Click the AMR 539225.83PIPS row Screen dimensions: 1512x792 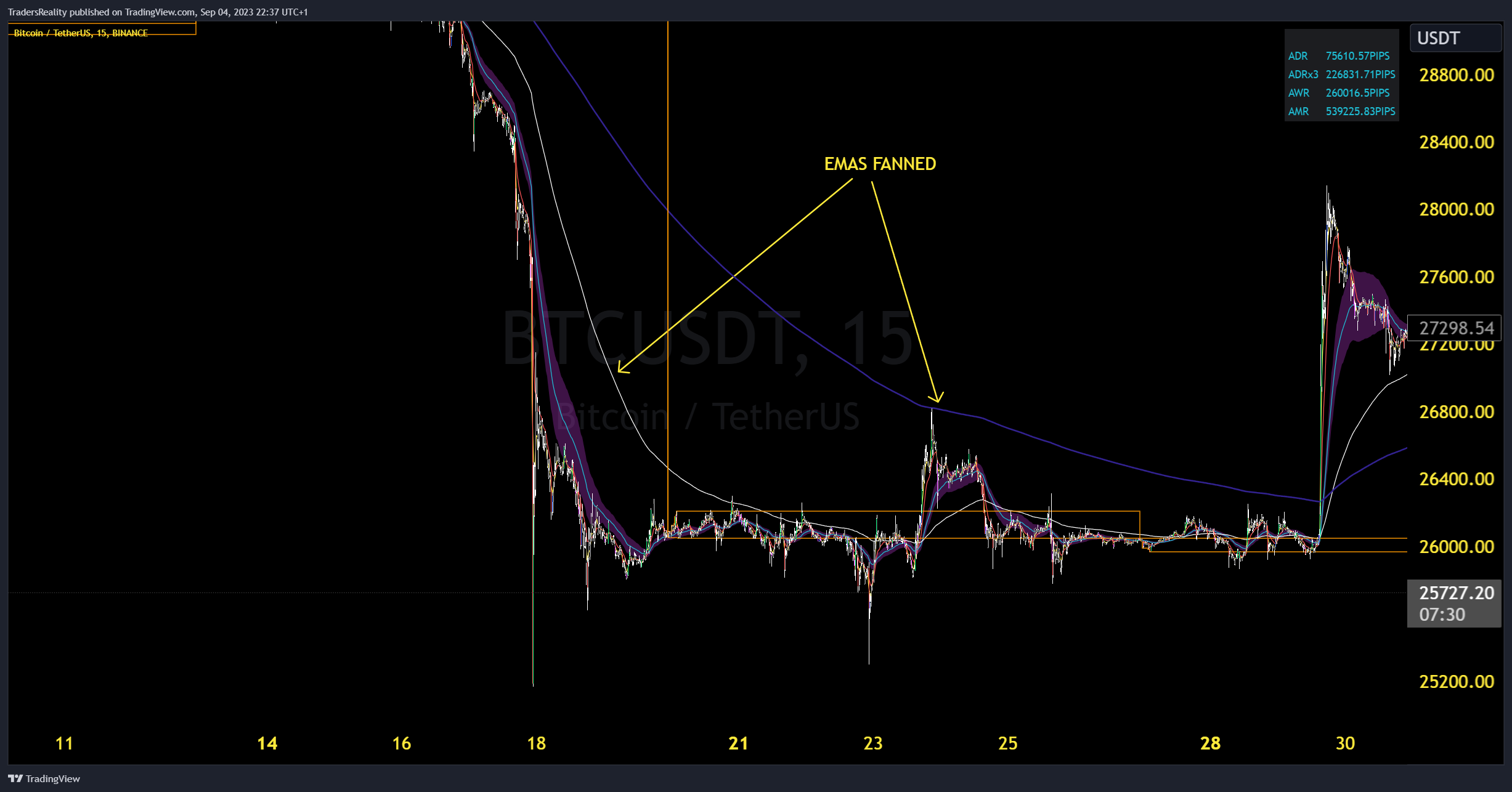tap(1341, 111)
